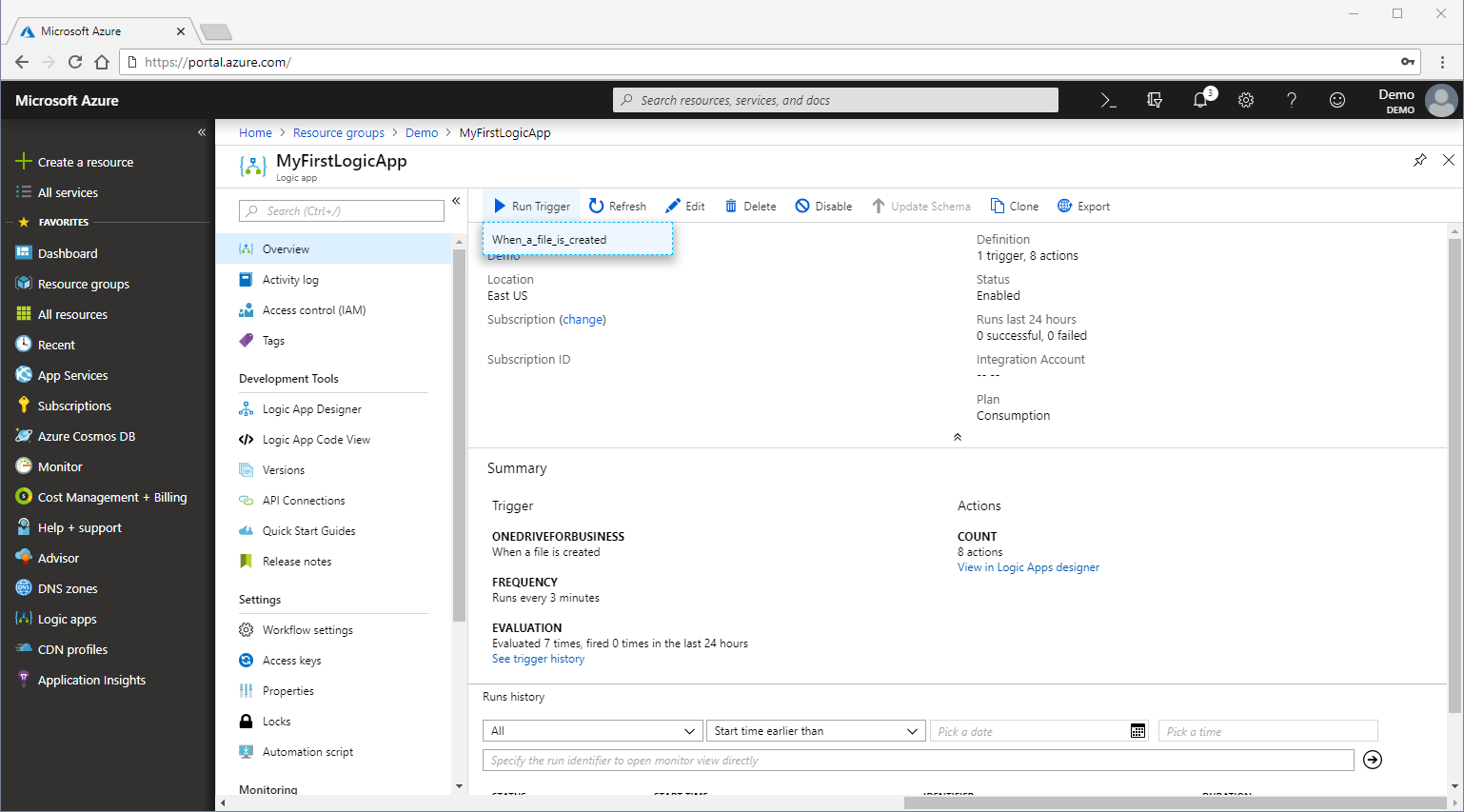This screenshot has height=812, width=1464.
Task: Open All services in sidebar
Action: tap(108, 192)
